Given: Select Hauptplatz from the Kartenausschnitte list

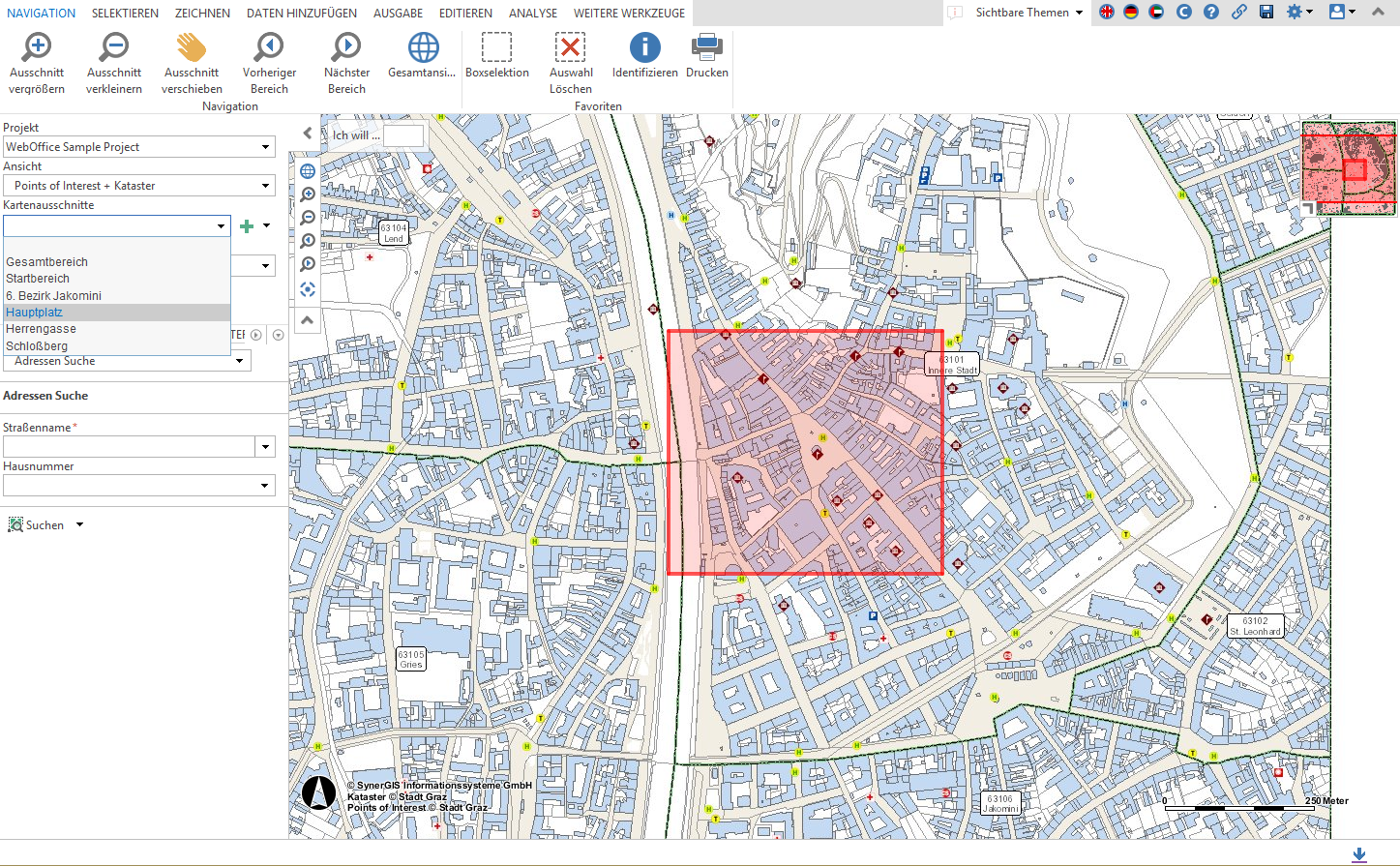Looking at the screenshot, I should pos(34,312).
